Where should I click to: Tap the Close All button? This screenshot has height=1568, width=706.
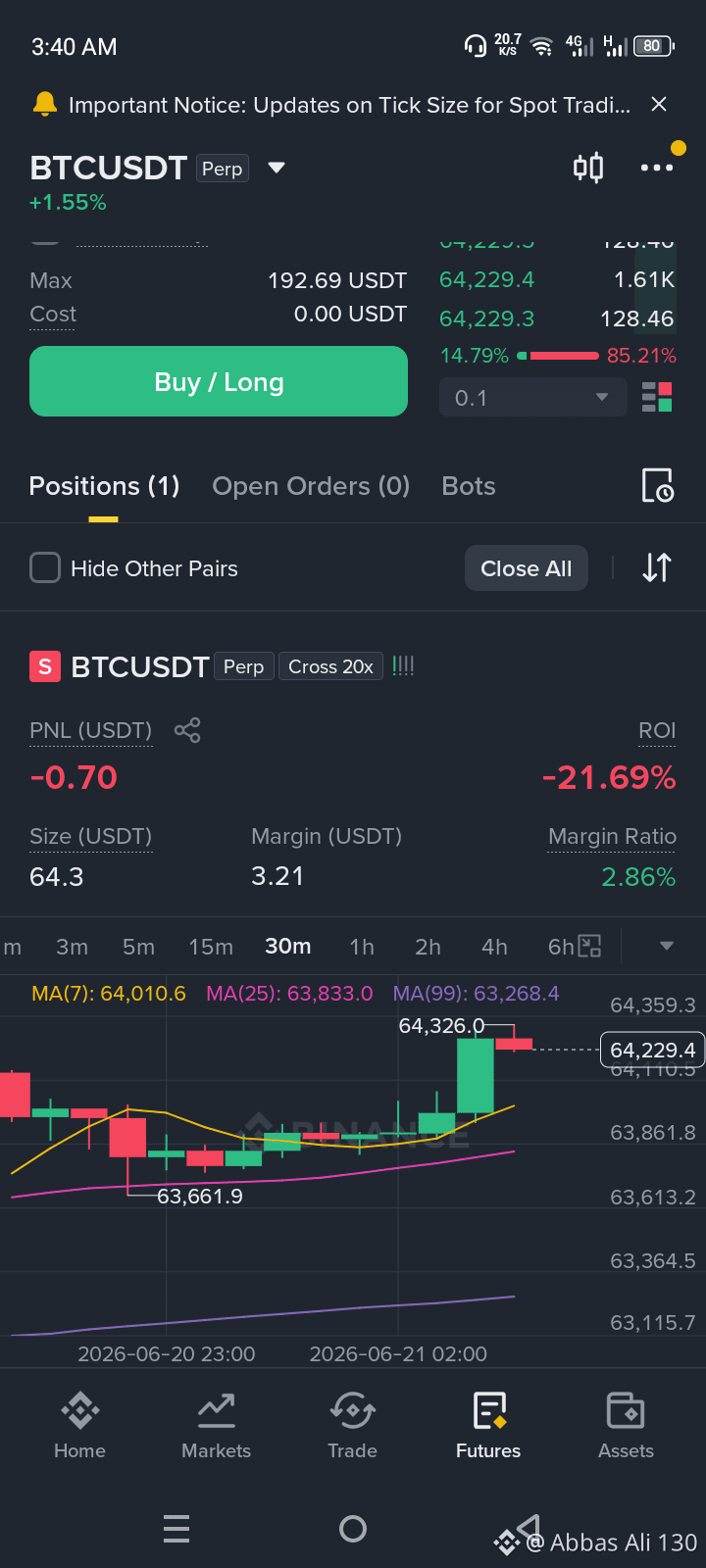pos(527,568)
